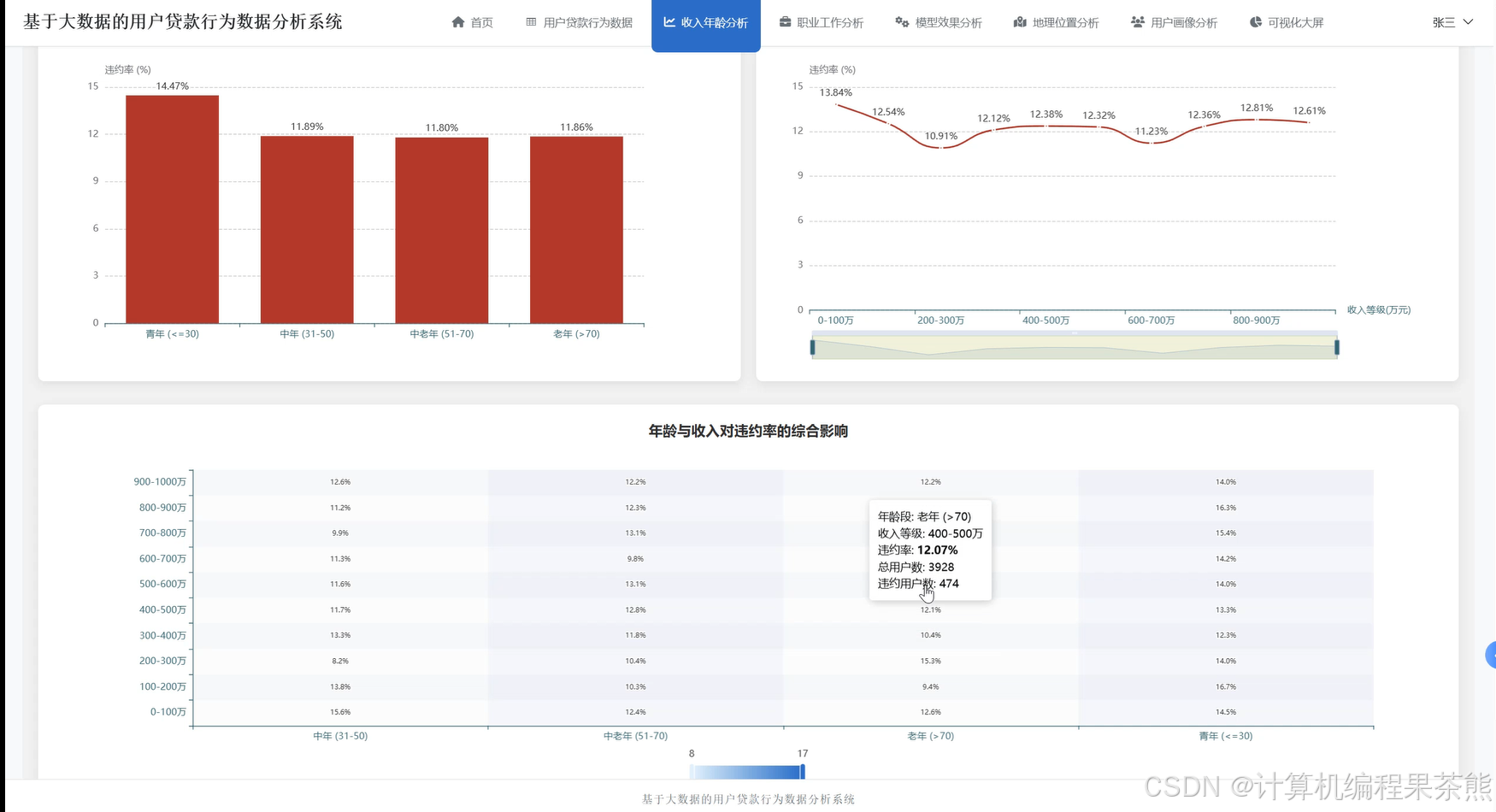Click the 违约率: 12.07% line in tooltip
The height and width of the screenshot is (812, 1496).
pos(918,550)
